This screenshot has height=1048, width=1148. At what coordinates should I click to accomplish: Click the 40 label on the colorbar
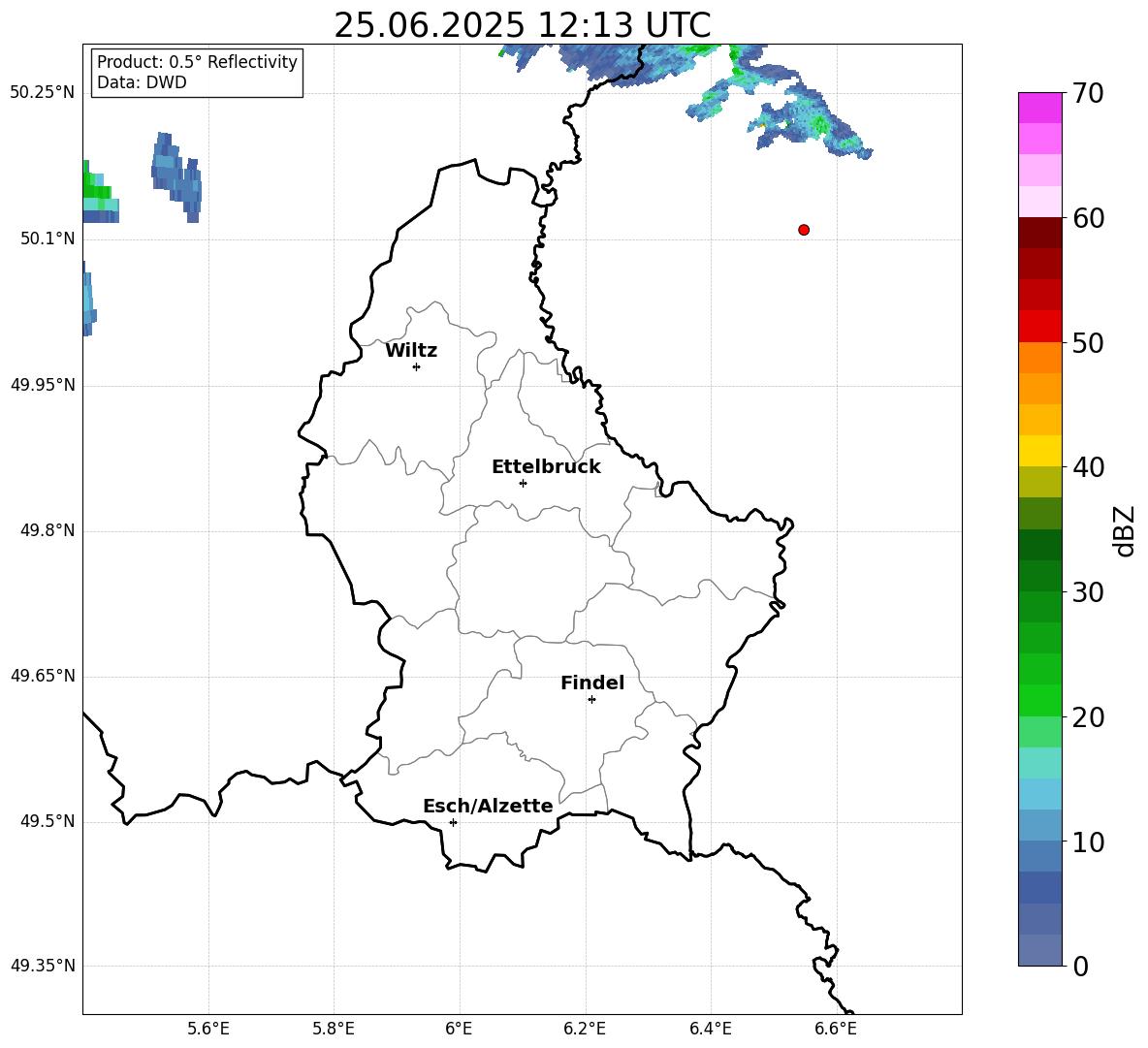click(1088, 467)
